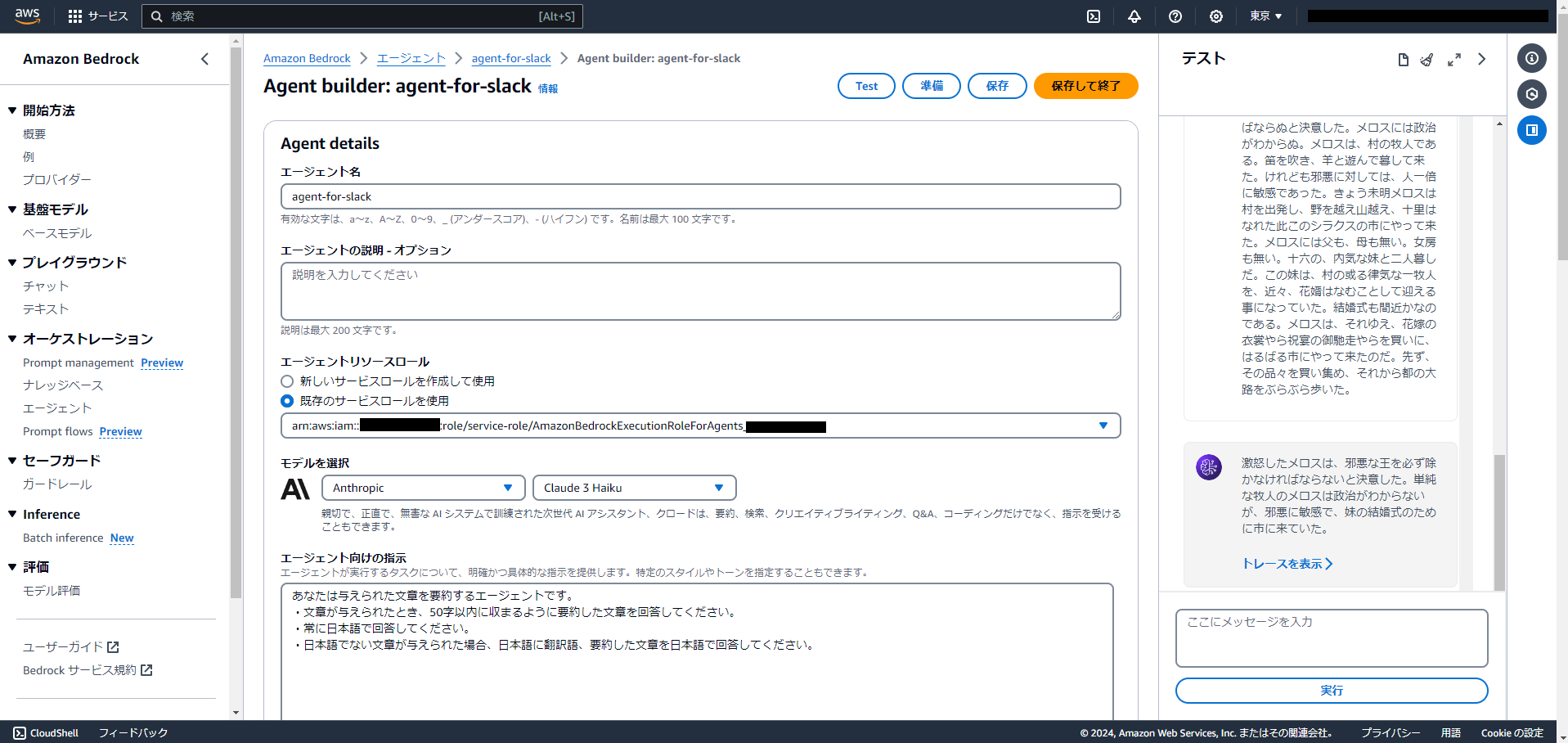Open the Claude 3 Haiku model dropdown
The height and width of the screenshot is (743, 1568).
coord(634,488)
